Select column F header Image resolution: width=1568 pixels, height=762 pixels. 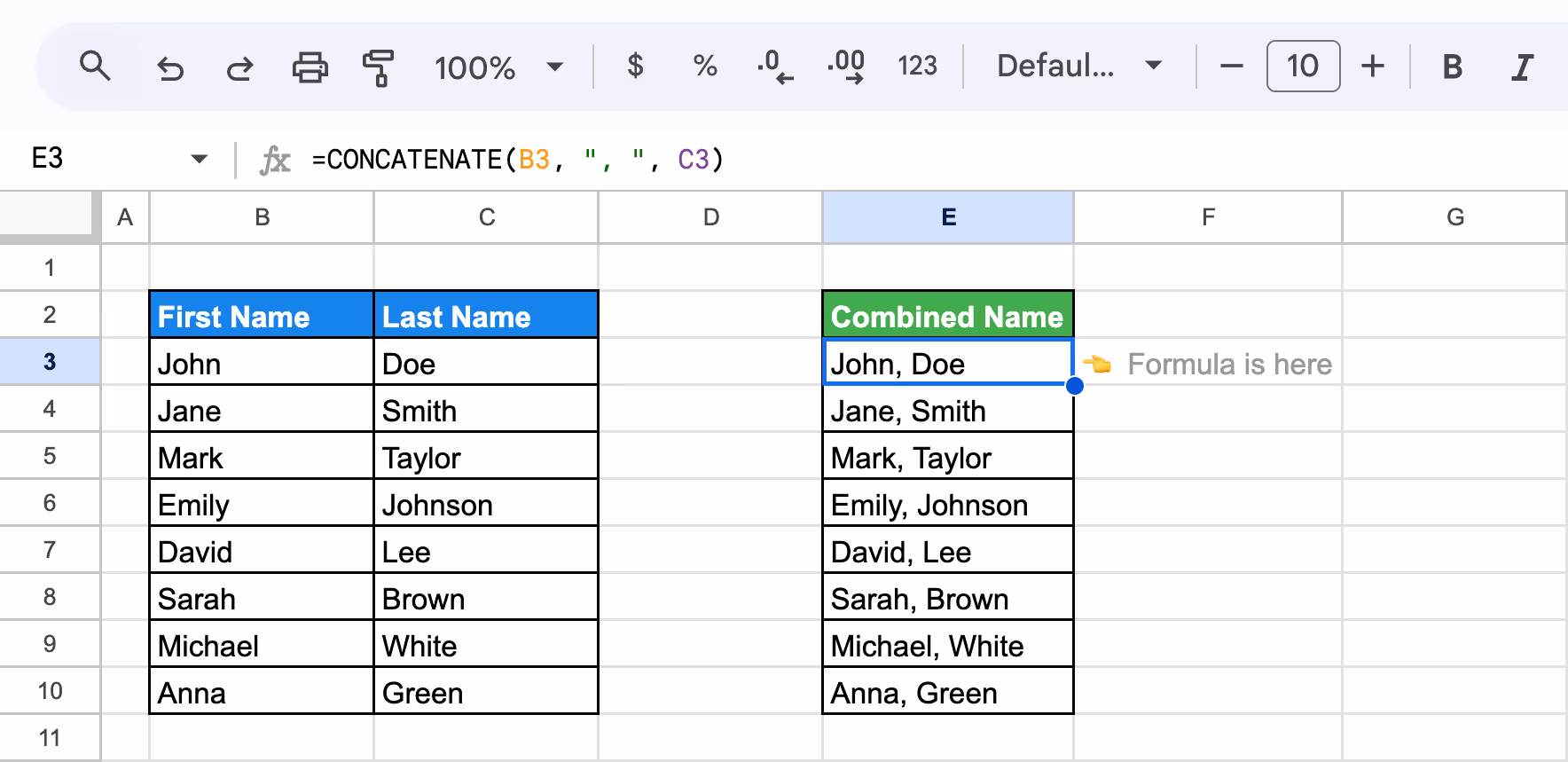click(1208, 217)
